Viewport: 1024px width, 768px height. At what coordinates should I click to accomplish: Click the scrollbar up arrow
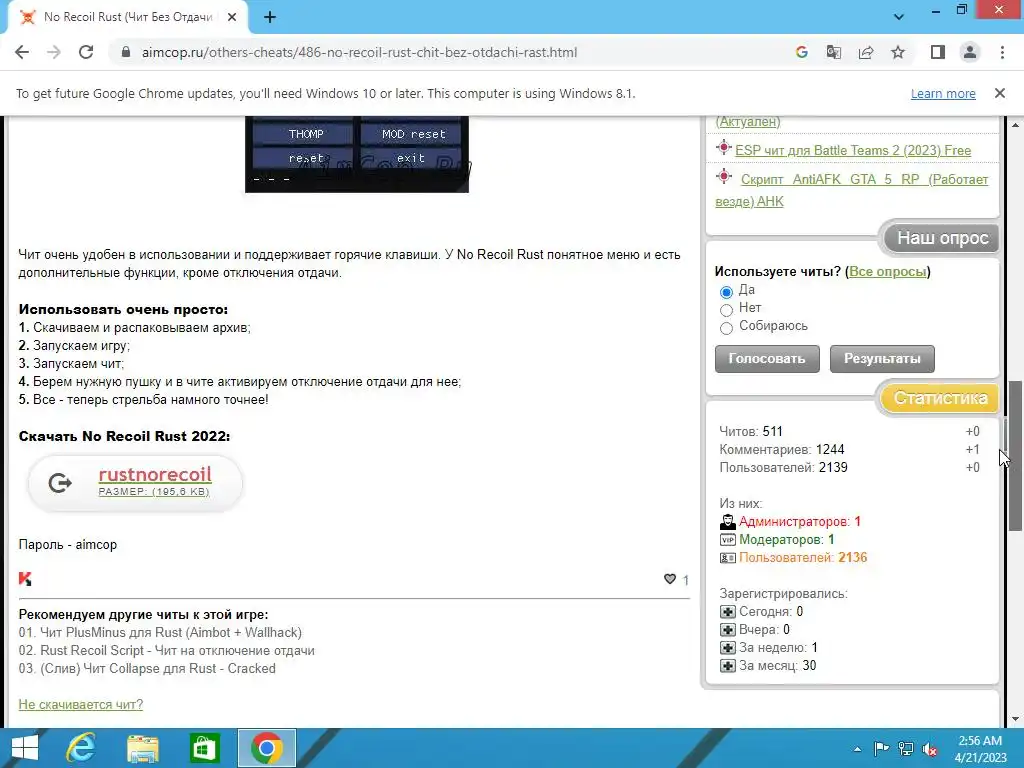(x=1015, y=124)
